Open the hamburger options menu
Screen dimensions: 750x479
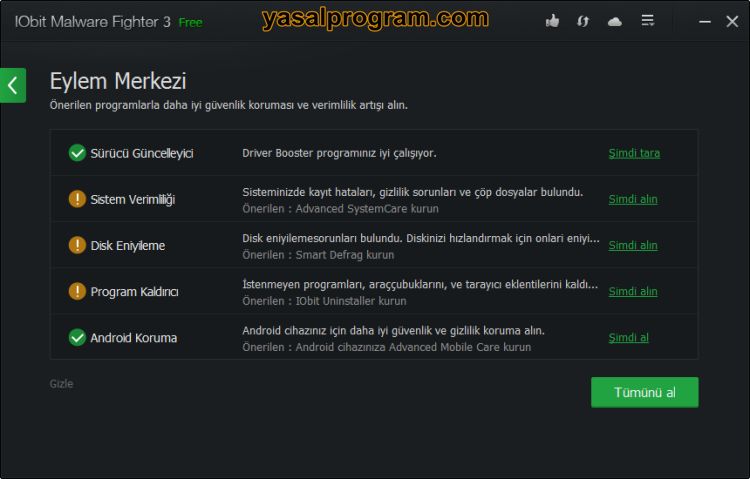[x=647, y=21]
